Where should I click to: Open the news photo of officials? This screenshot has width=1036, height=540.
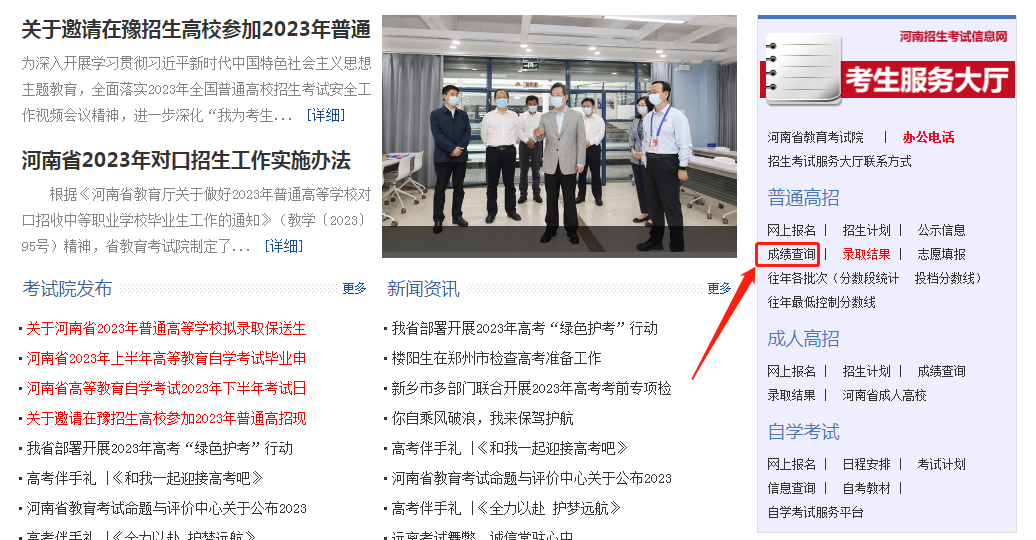point(559,136)
